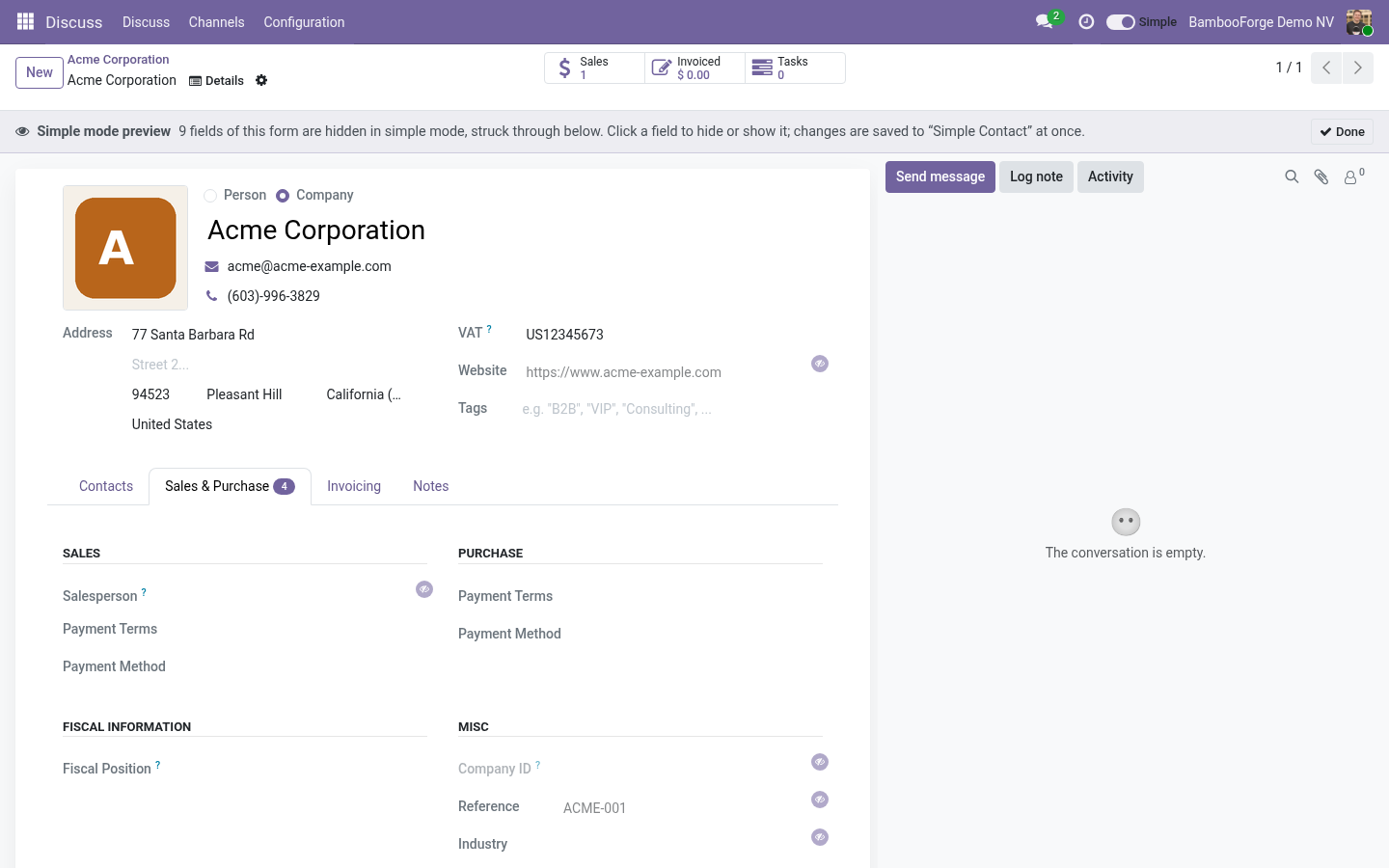Click the envelope icon beside the email

[212, 266]
